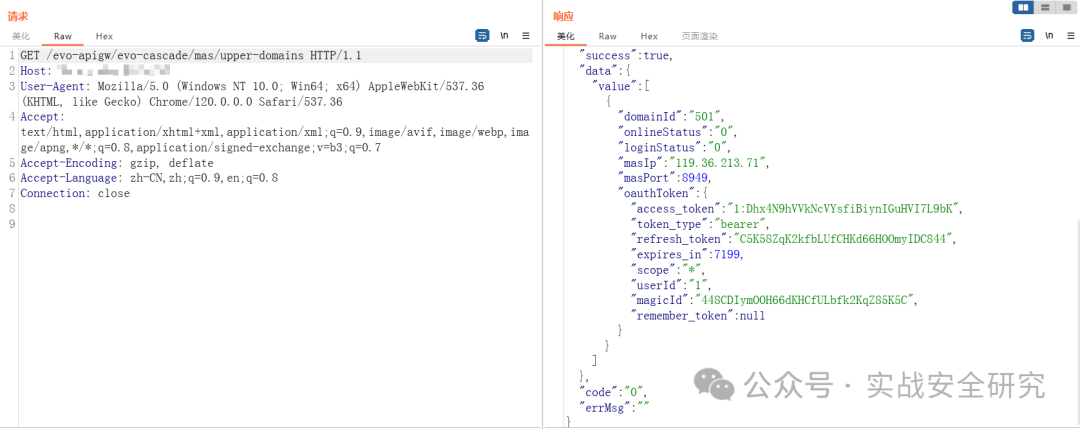Select combined tabbed layout icon
This screenshot has height=429, width=1080.
click(1065, 8)
